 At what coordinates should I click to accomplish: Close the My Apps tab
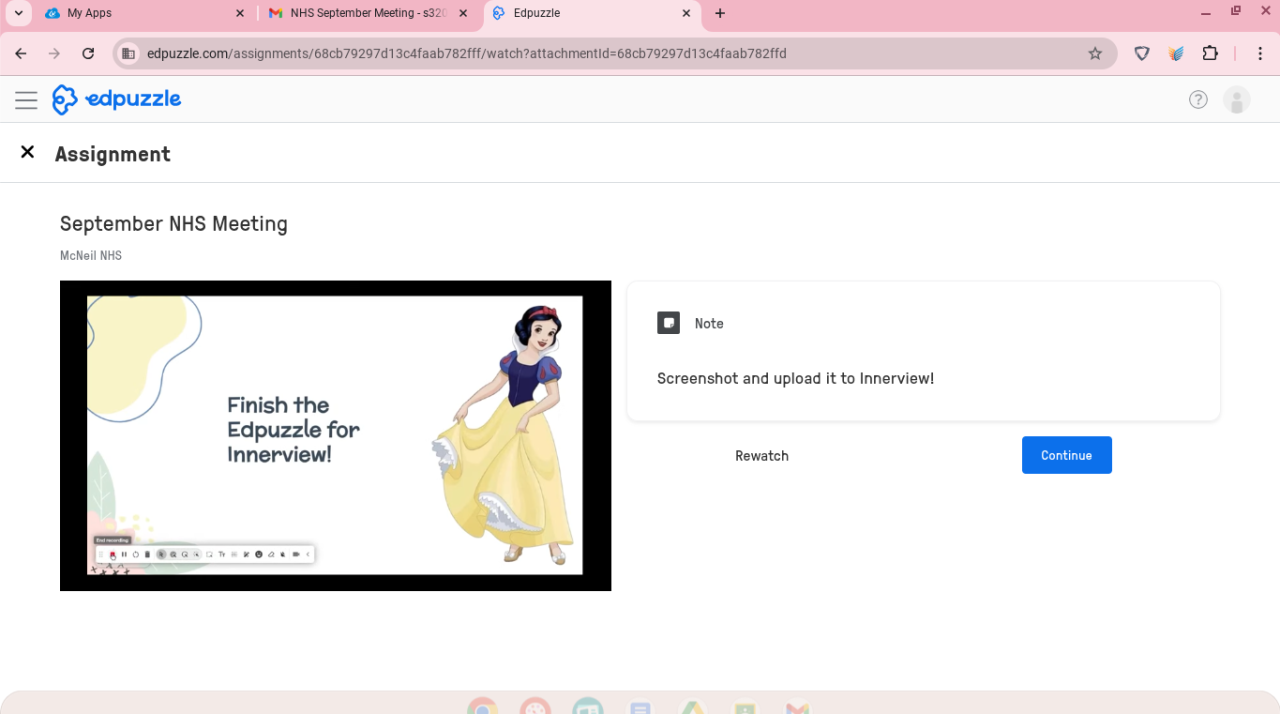pyautogui.click(x=239, y=13)
